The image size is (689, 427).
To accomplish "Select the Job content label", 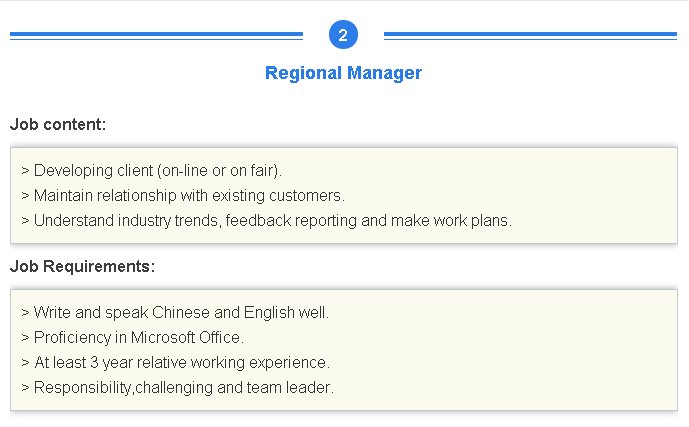I will (58, 124).
